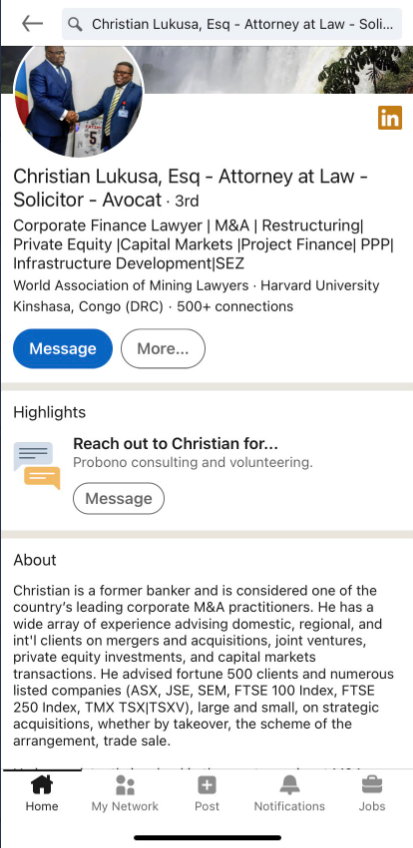
Task: Tap the Message button under Highlights
Action: (x=118, y=498)
